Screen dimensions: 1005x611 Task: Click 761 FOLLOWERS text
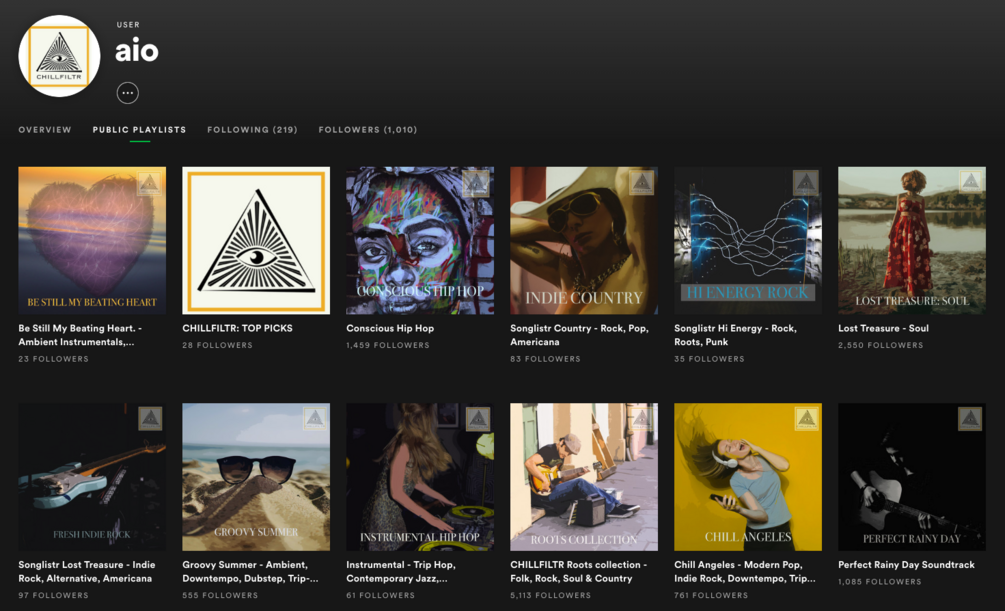pyautogui.click(x=711, y=596)
